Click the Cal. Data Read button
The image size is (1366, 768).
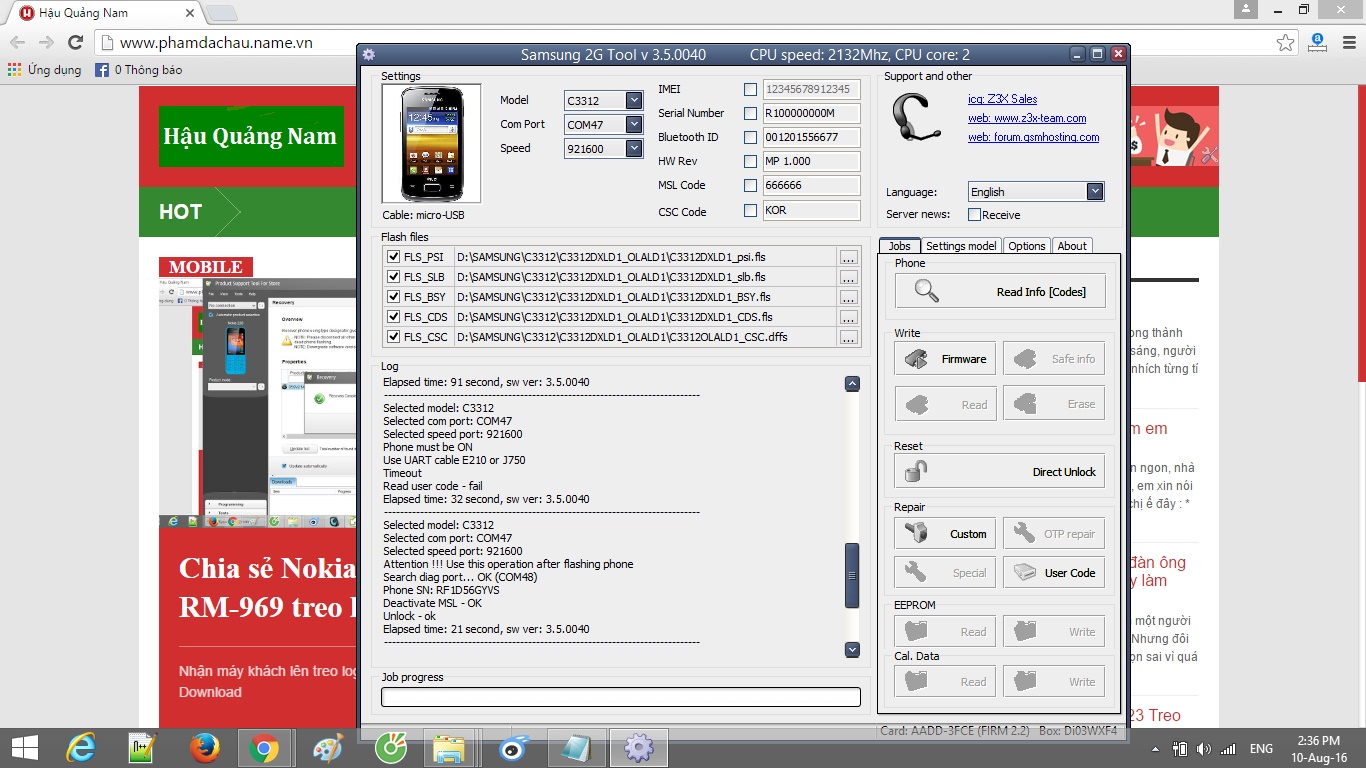pyautogui.click(x=945, y=682)
